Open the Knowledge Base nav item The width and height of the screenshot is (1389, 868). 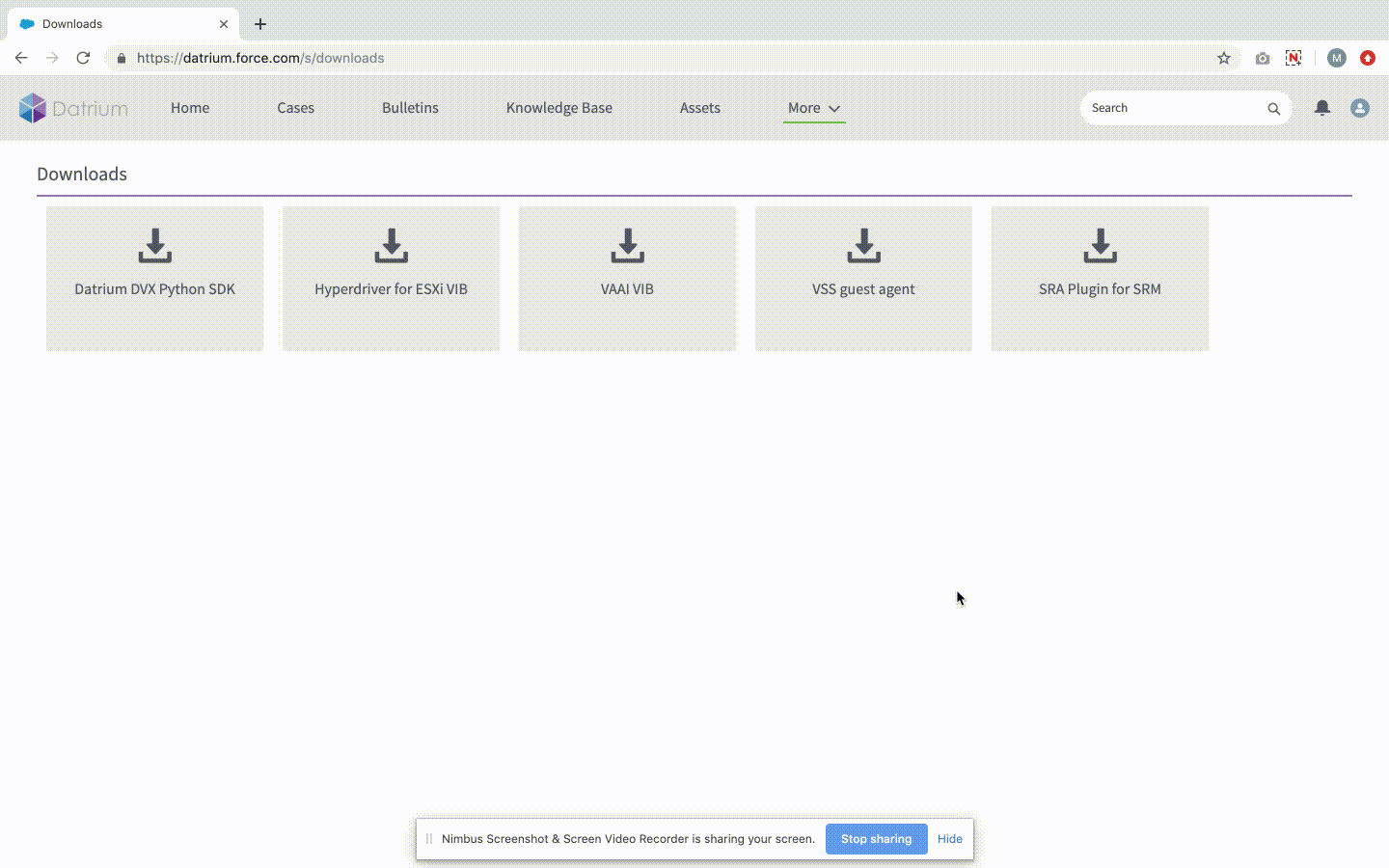(x=559, y=108)
